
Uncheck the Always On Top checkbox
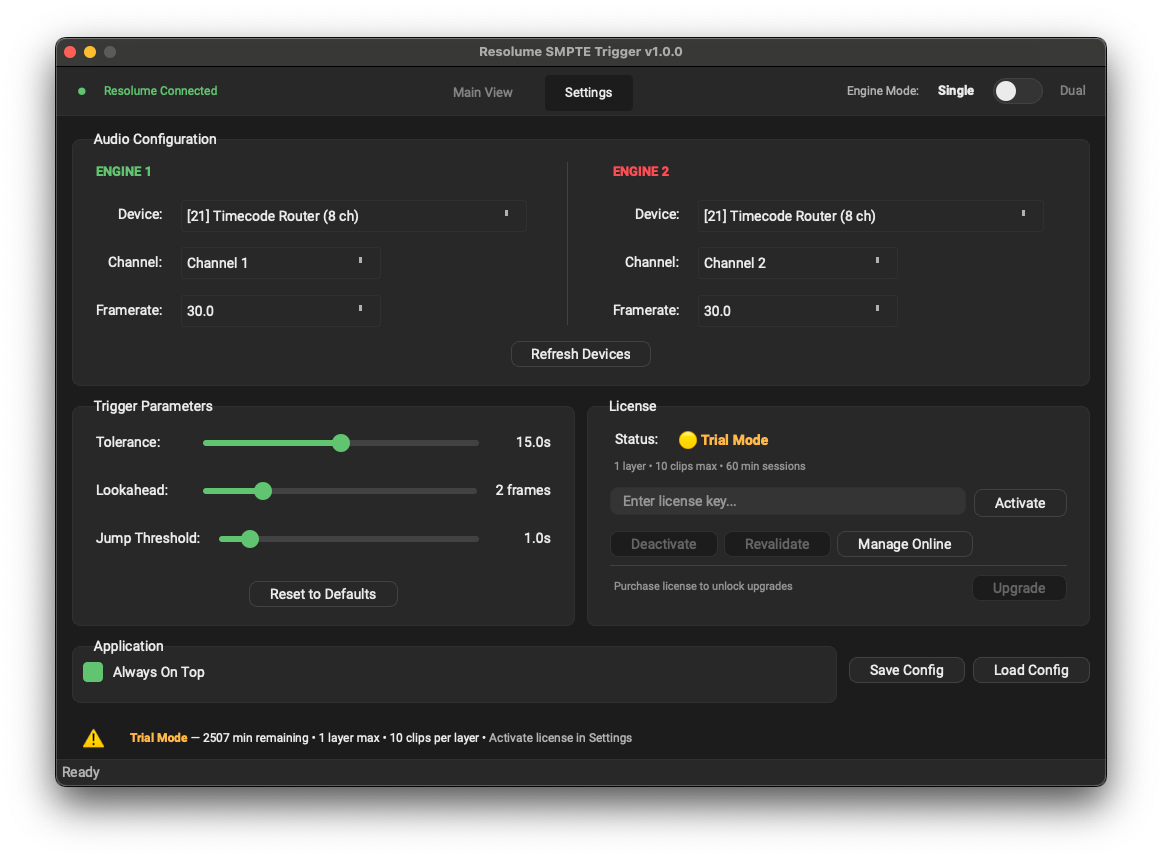[93, 672]
